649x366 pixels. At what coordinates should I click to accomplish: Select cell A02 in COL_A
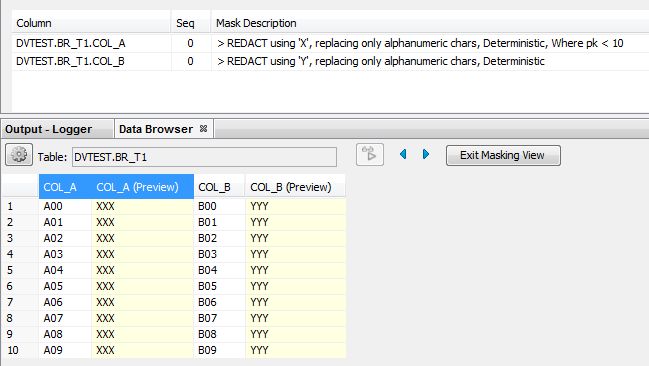[65, 238]
